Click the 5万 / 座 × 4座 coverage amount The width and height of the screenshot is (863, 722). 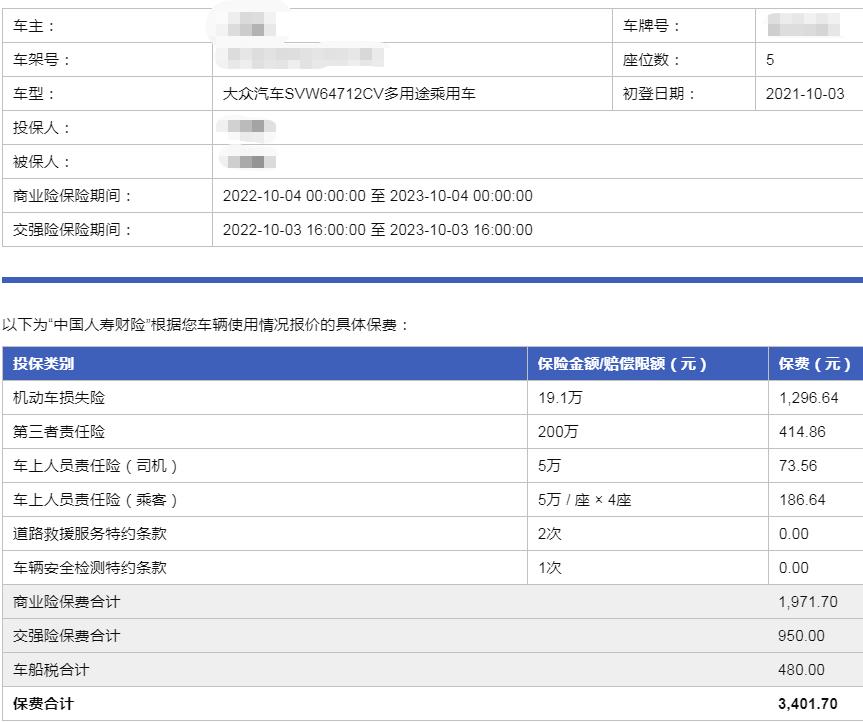(585, 500)
